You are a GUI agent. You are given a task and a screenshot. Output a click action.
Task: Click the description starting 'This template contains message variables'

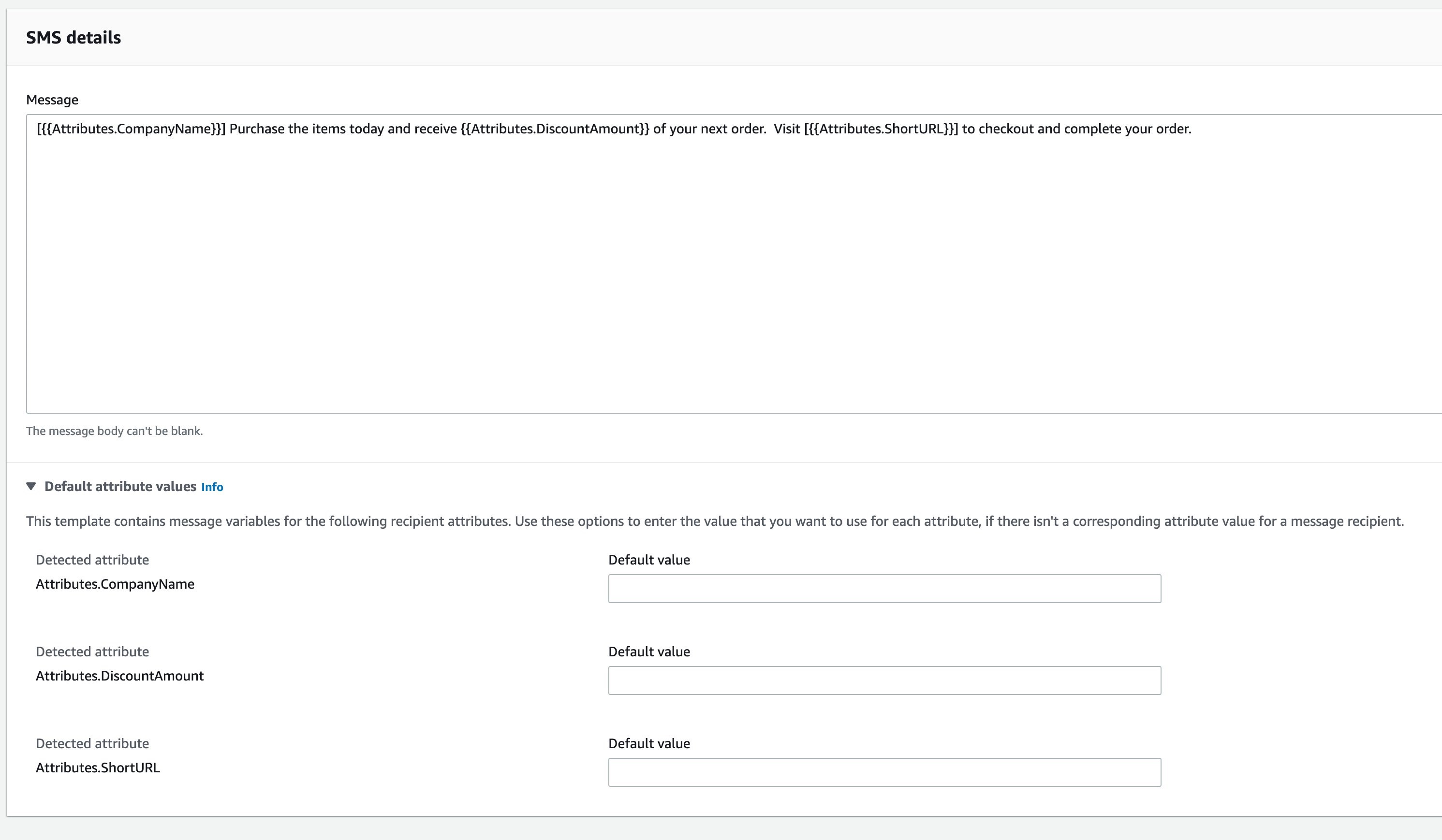point(715,521)
